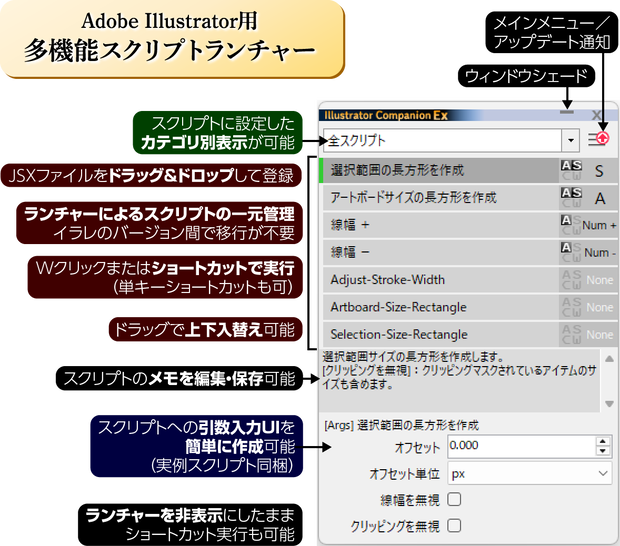620x546 pixels.
Task: Click ASCW modifier icon on Artboard-Size-Rectangle row
Action: (571, 307)
